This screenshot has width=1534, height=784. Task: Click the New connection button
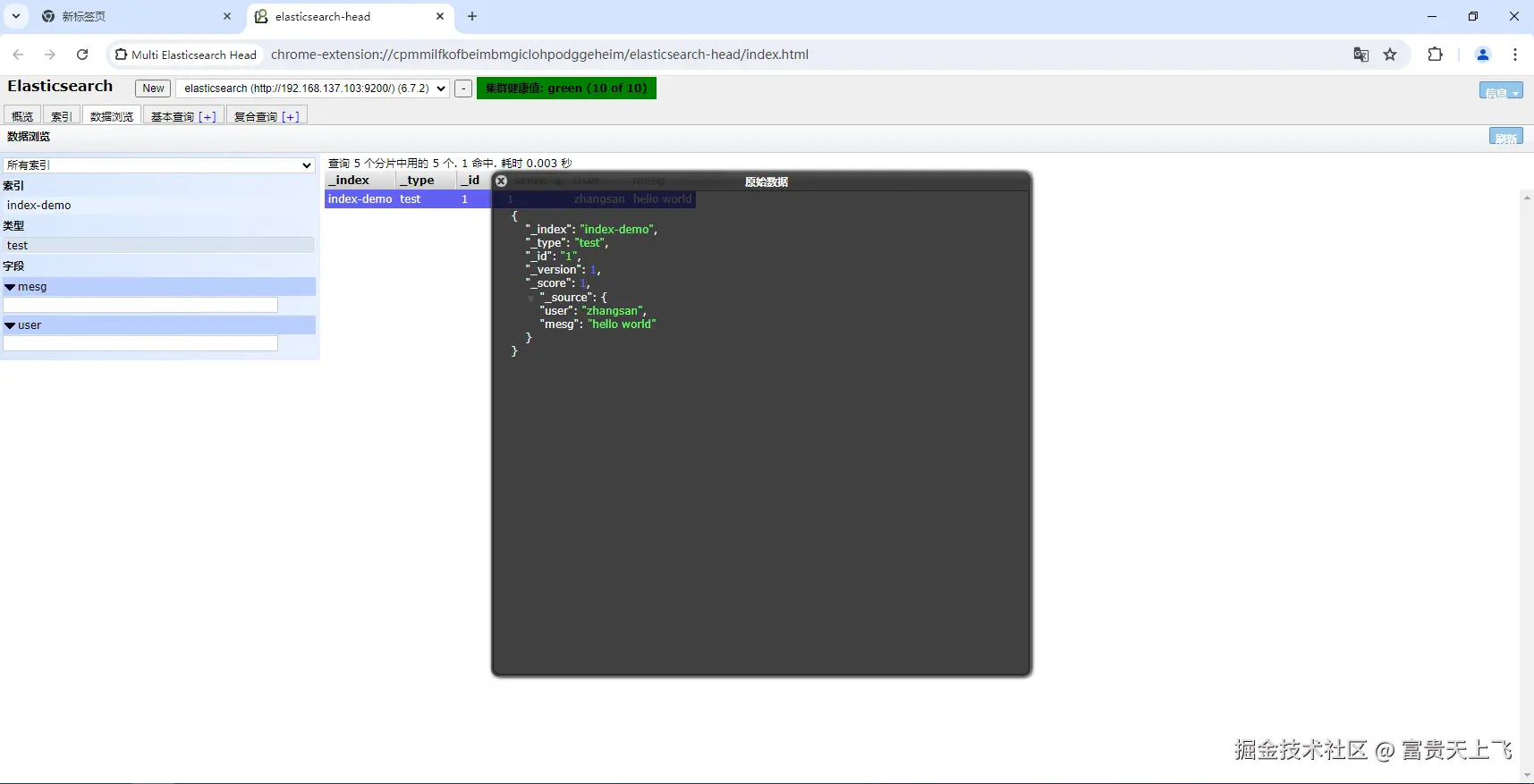pyautogui.click(x=153, y=89)
